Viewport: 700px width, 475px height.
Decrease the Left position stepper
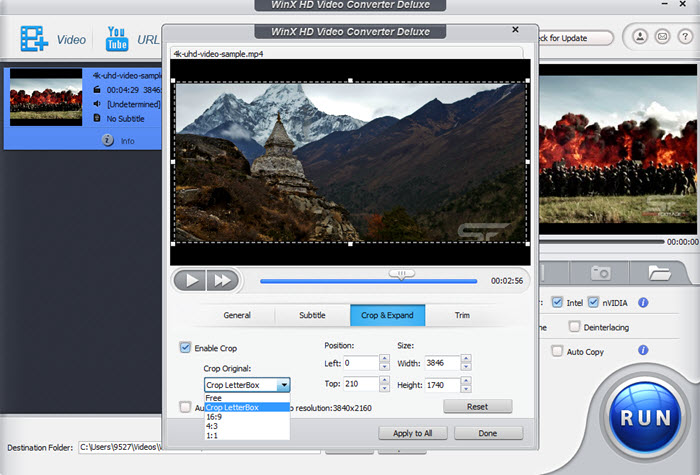pos(384,367)
